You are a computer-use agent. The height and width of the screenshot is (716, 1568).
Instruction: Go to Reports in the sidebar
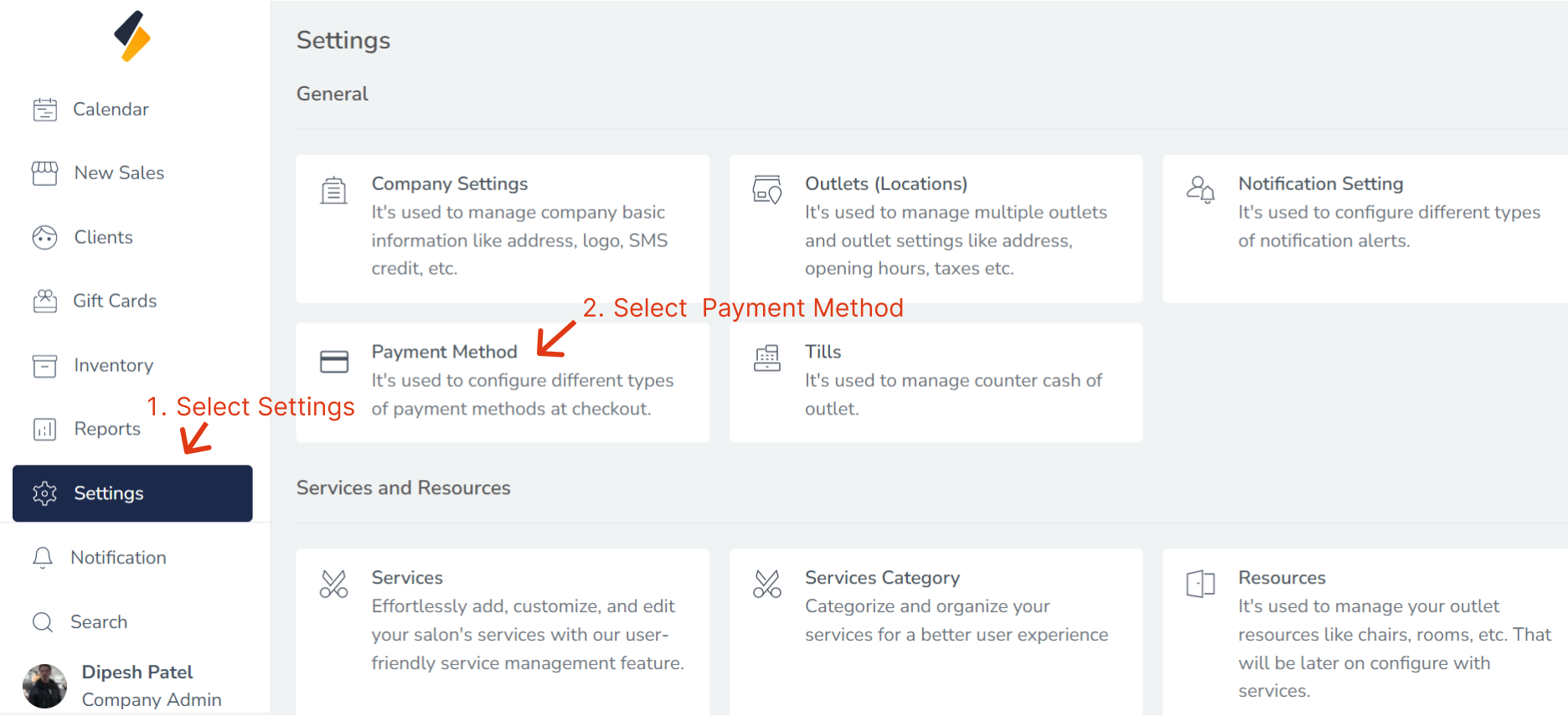point(107,429)
